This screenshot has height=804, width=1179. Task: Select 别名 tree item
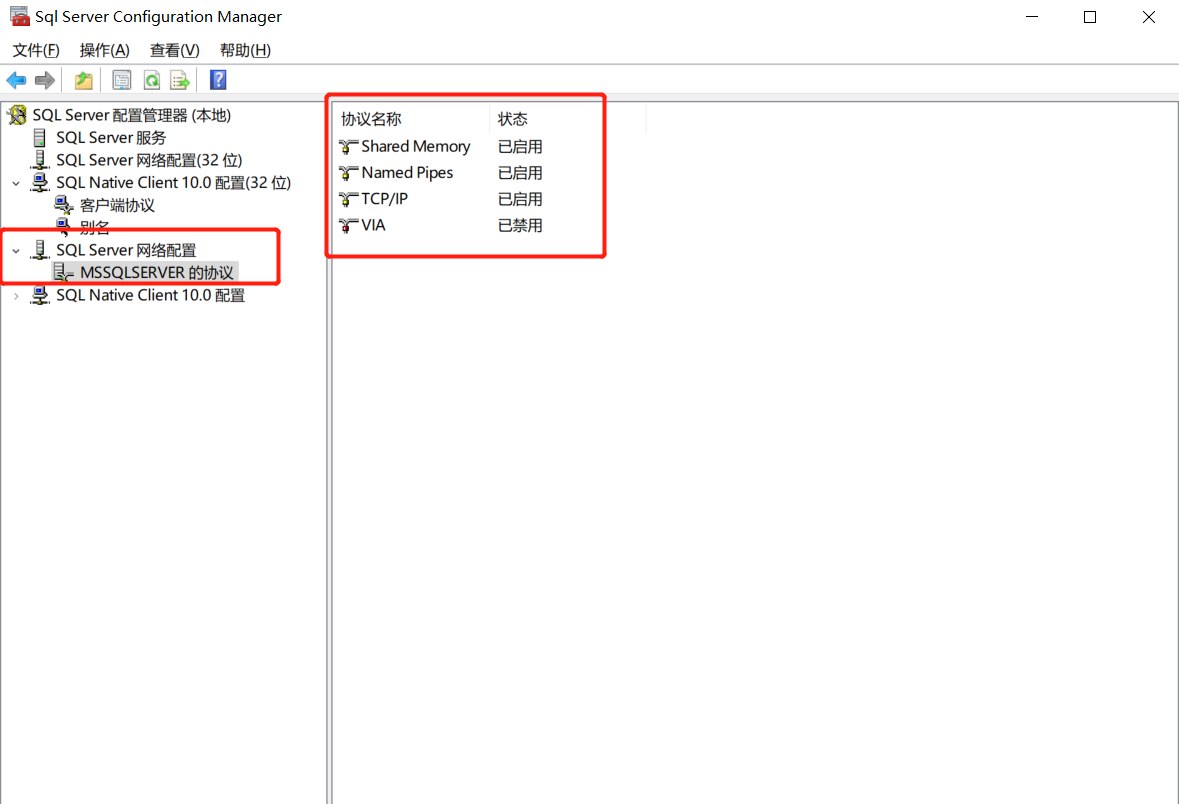coord(95,227)
